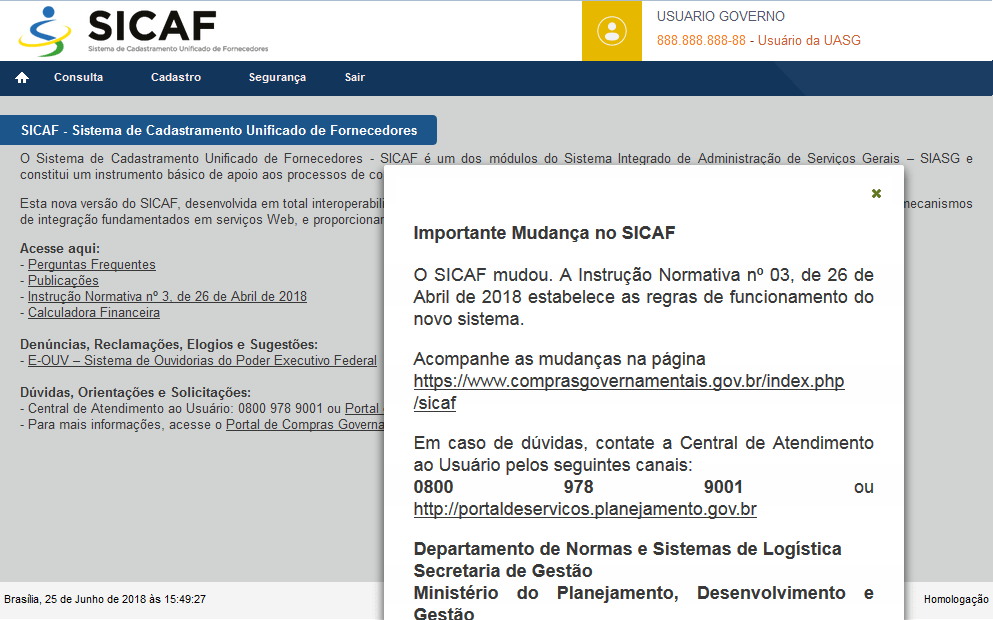This screenshot has height=620, width=993.
Task: Follow the comprasgovernamentais.gov.br link in the popup
Action: tap(629, 391)
